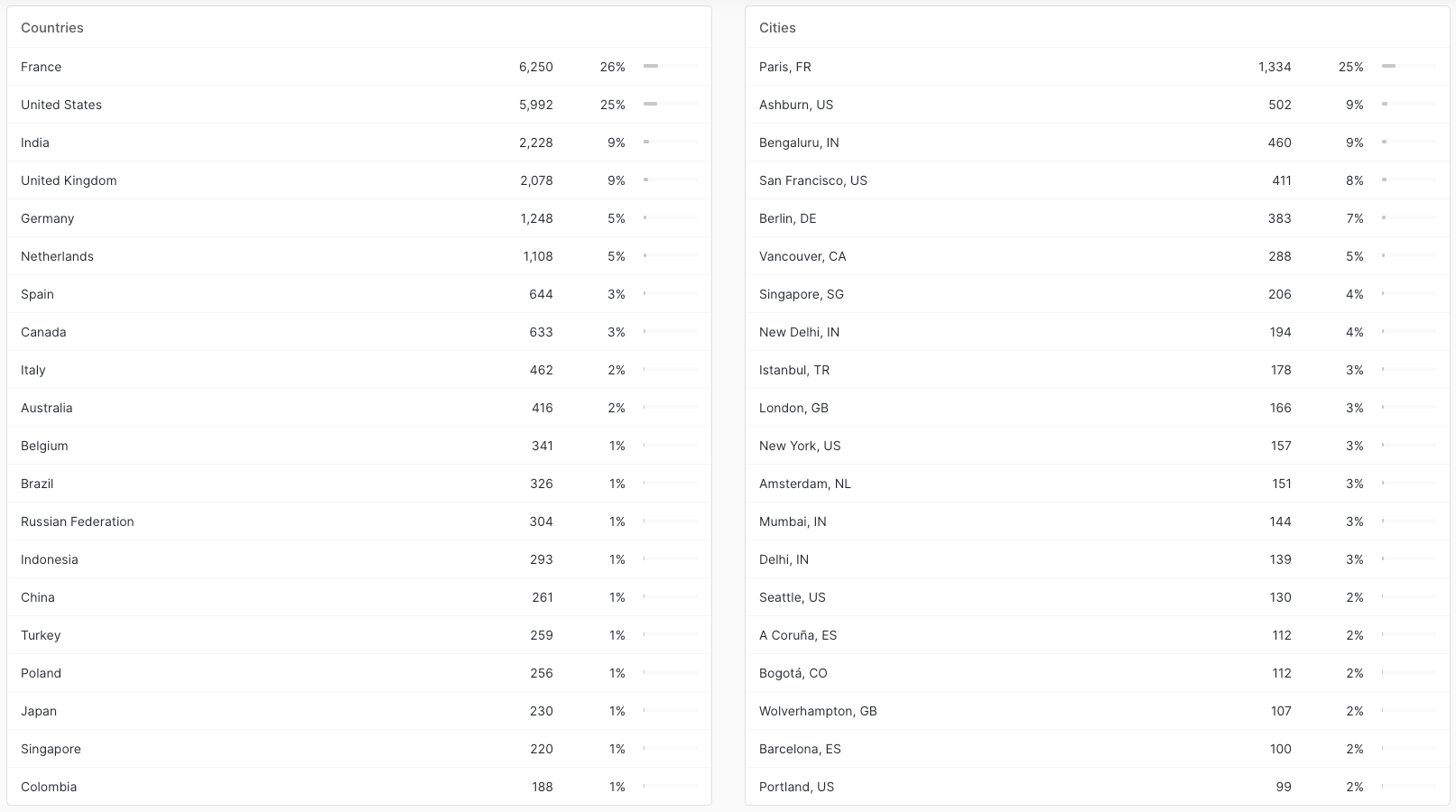The image size is (1456, 812).
Task: Select San Francisco, US city row
Action: (813, 180)
